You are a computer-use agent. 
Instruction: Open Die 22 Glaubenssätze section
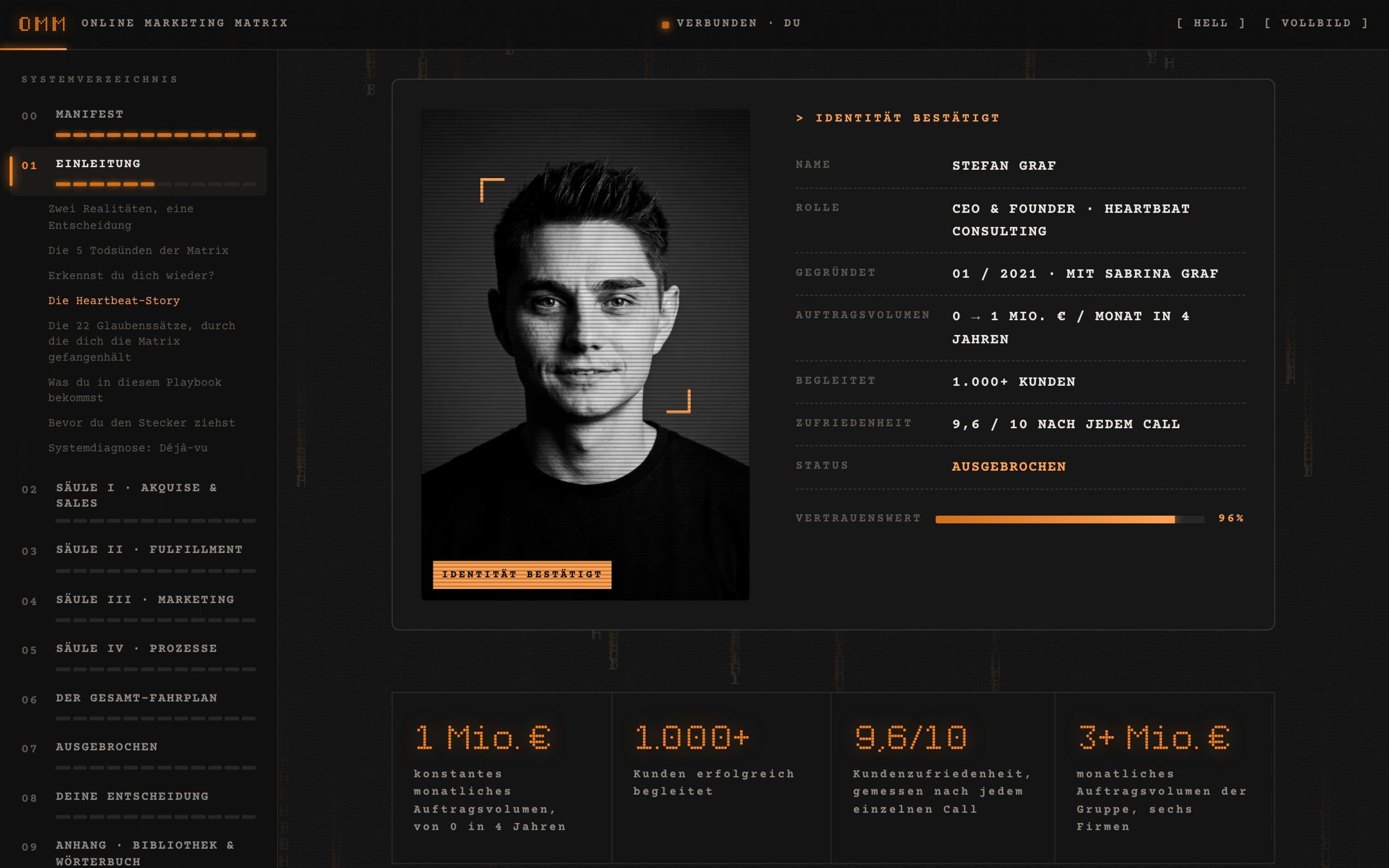pos(142,342)
